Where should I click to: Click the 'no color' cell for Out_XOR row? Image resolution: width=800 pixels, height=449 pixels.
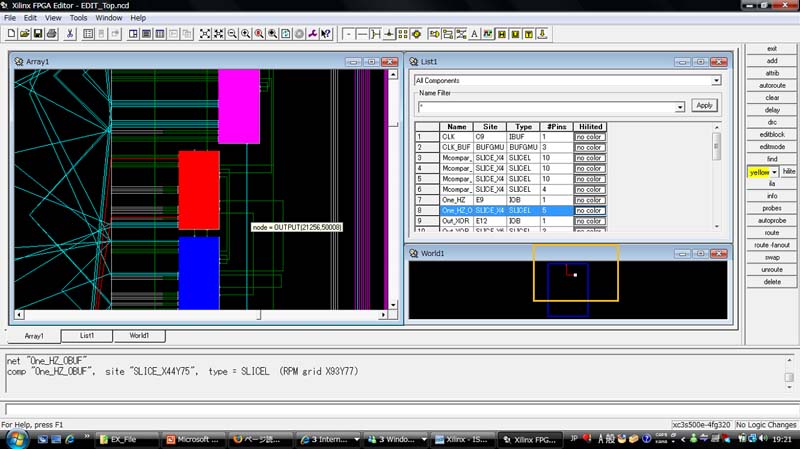[x=590, y=221]
